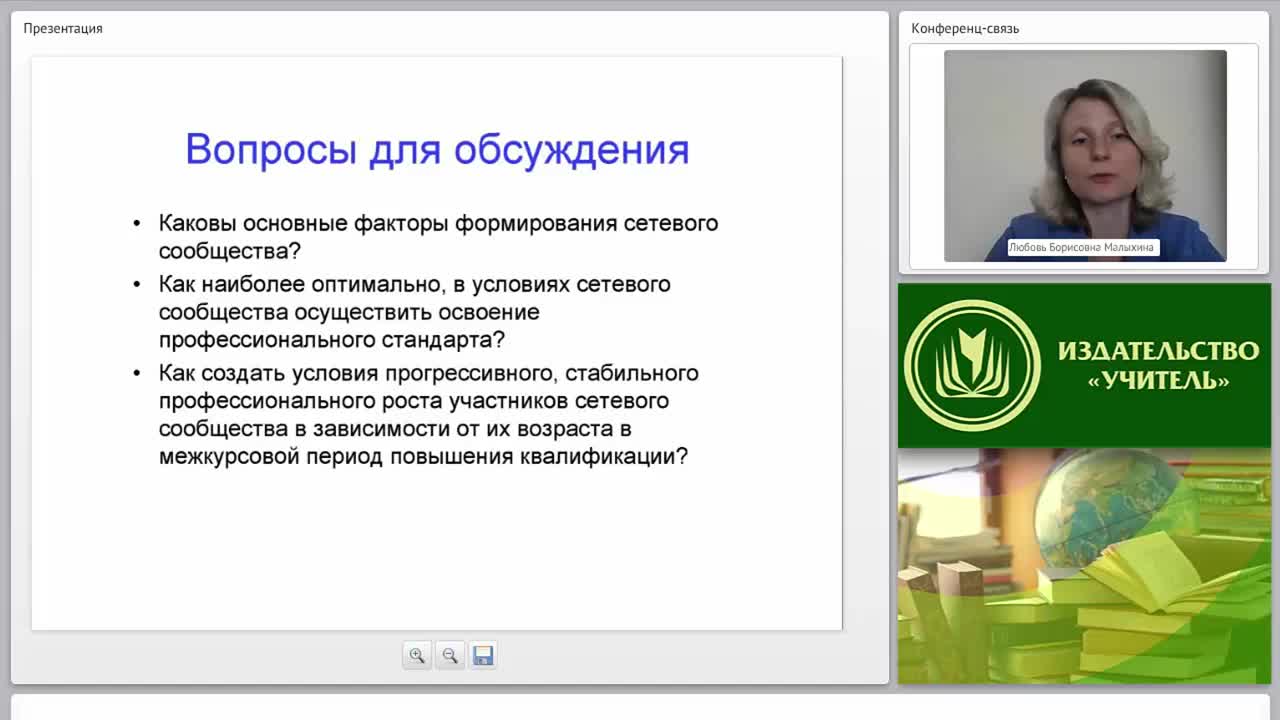1280x720 pixels.
Task: Click the bullet about межкурсовой период повышения квалификации
Action: (x=428, y=414)
